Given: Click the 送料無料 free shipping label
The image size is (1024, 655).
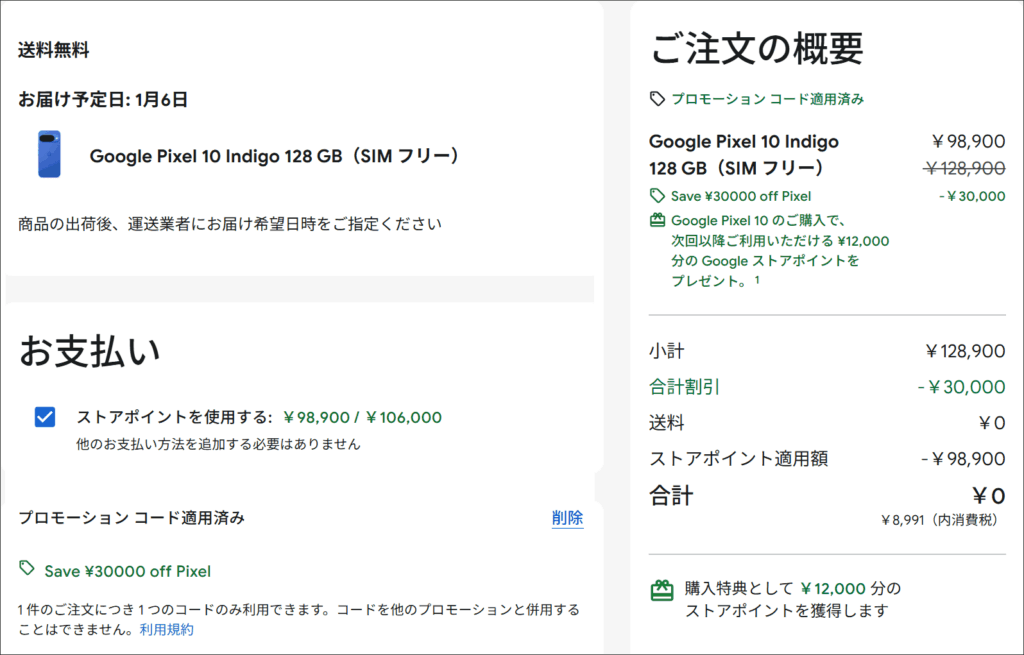Looking at the screenshot, I should (54, 50).
